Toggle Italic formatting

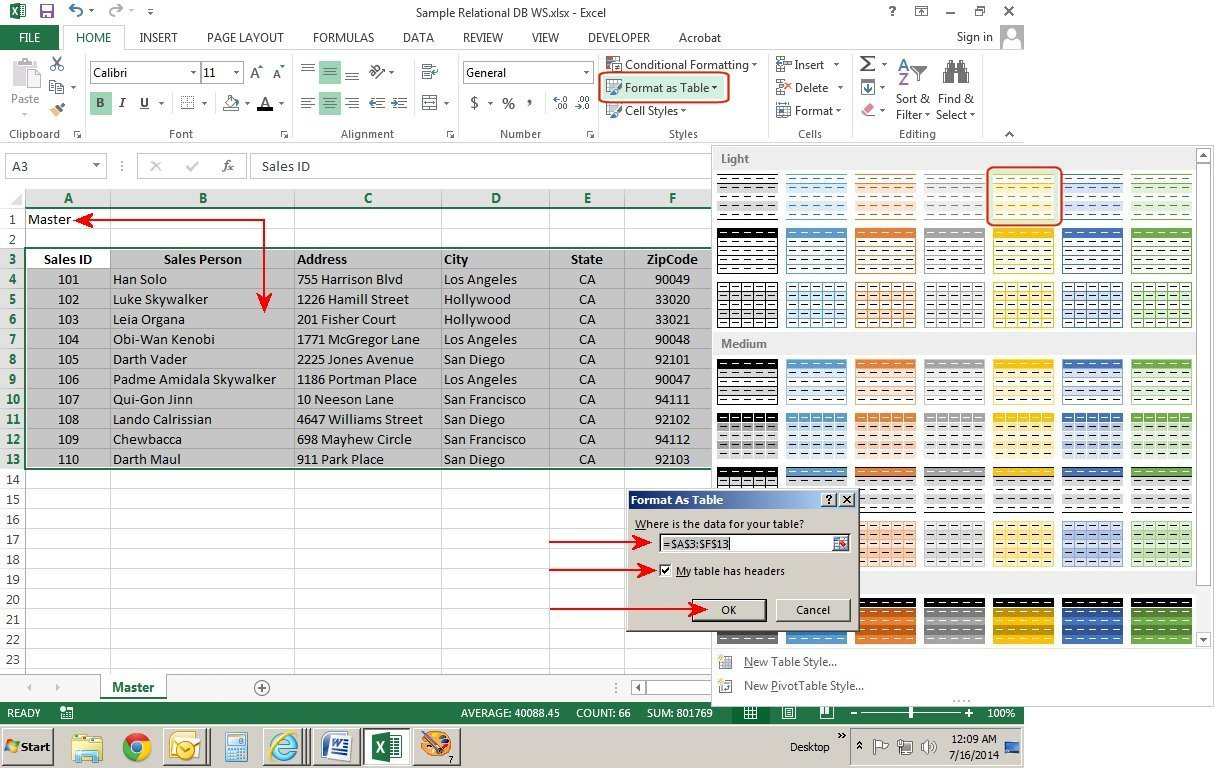(121, 103)
